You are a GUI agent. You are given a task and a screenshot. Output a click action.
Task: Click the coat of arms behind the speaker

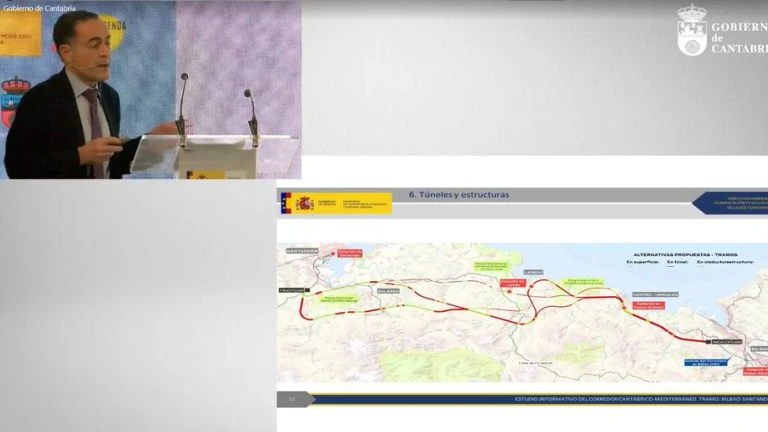[14, 102]
